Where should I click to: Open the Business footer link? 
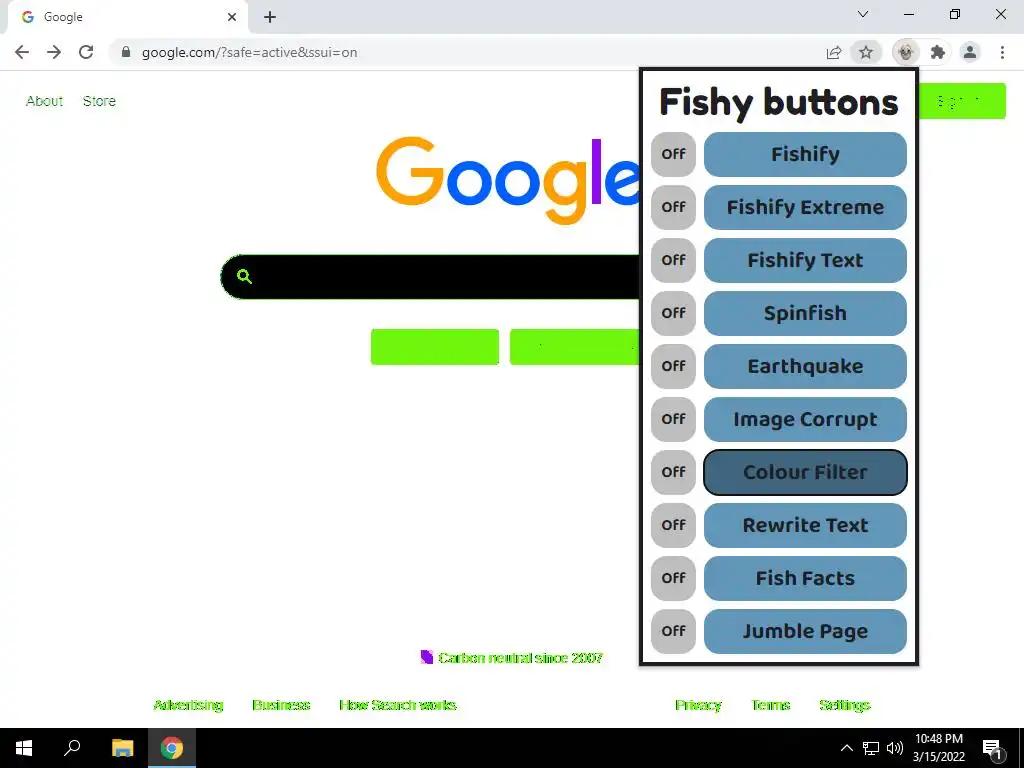281,705
